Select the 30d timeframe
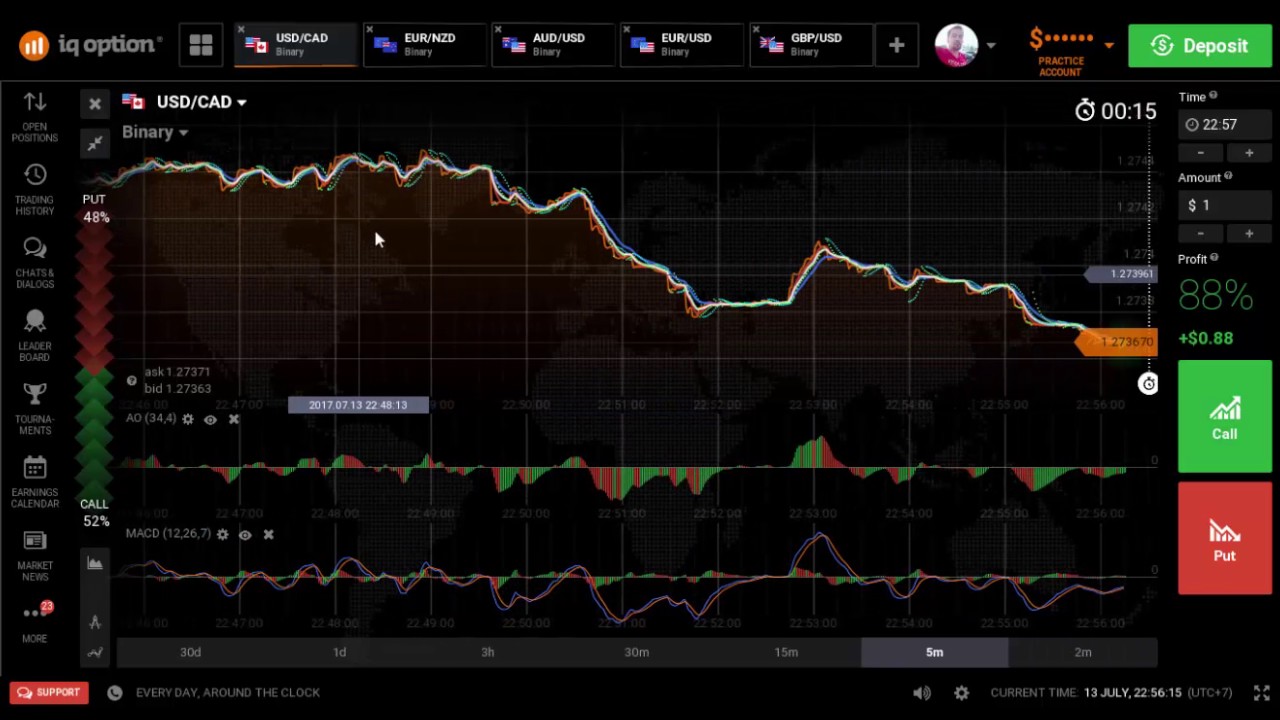This screenshot has width=1280, height=720. (x=190, y=652)
